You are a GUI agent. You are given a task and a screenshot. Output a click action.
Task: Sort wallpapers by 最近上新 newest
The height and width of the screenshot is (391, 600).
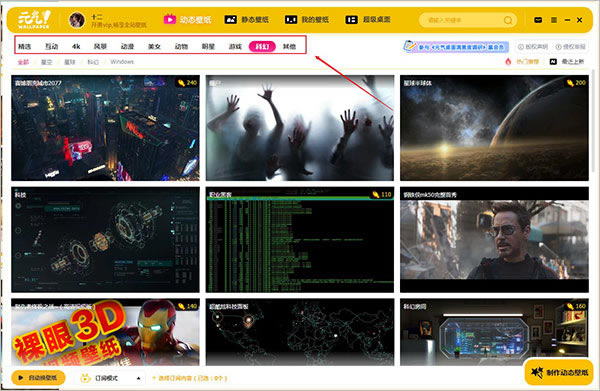(x=567, y=62)
